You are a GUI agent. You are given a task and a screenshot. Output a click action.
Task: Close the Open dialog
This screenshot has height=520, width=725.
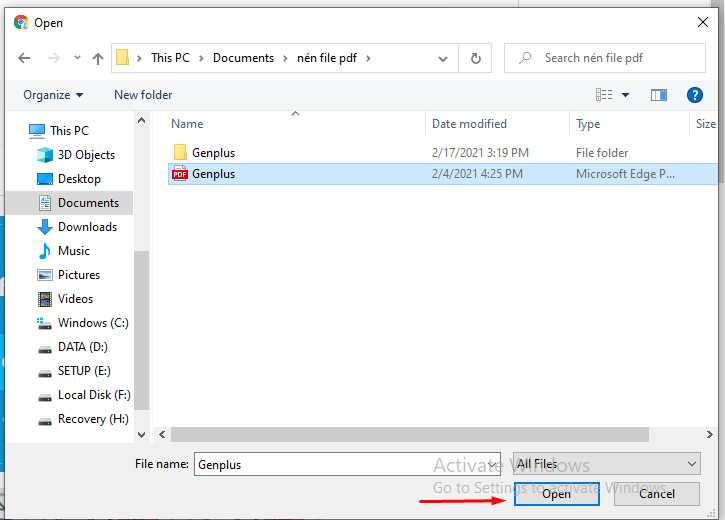point(703,22)
